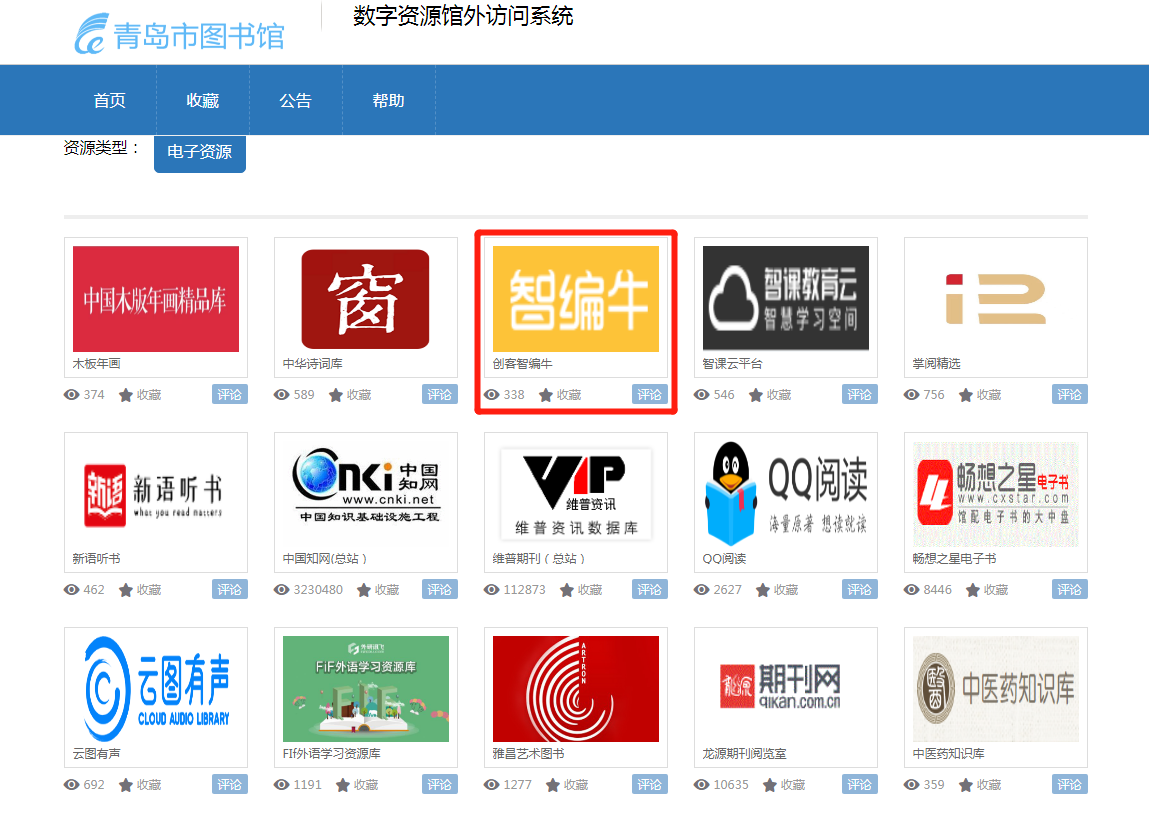The width and height of the screenshot is (1149, 817).
Task: Click the 畅想之星电子书 logo image
Action: click(996, 494)
